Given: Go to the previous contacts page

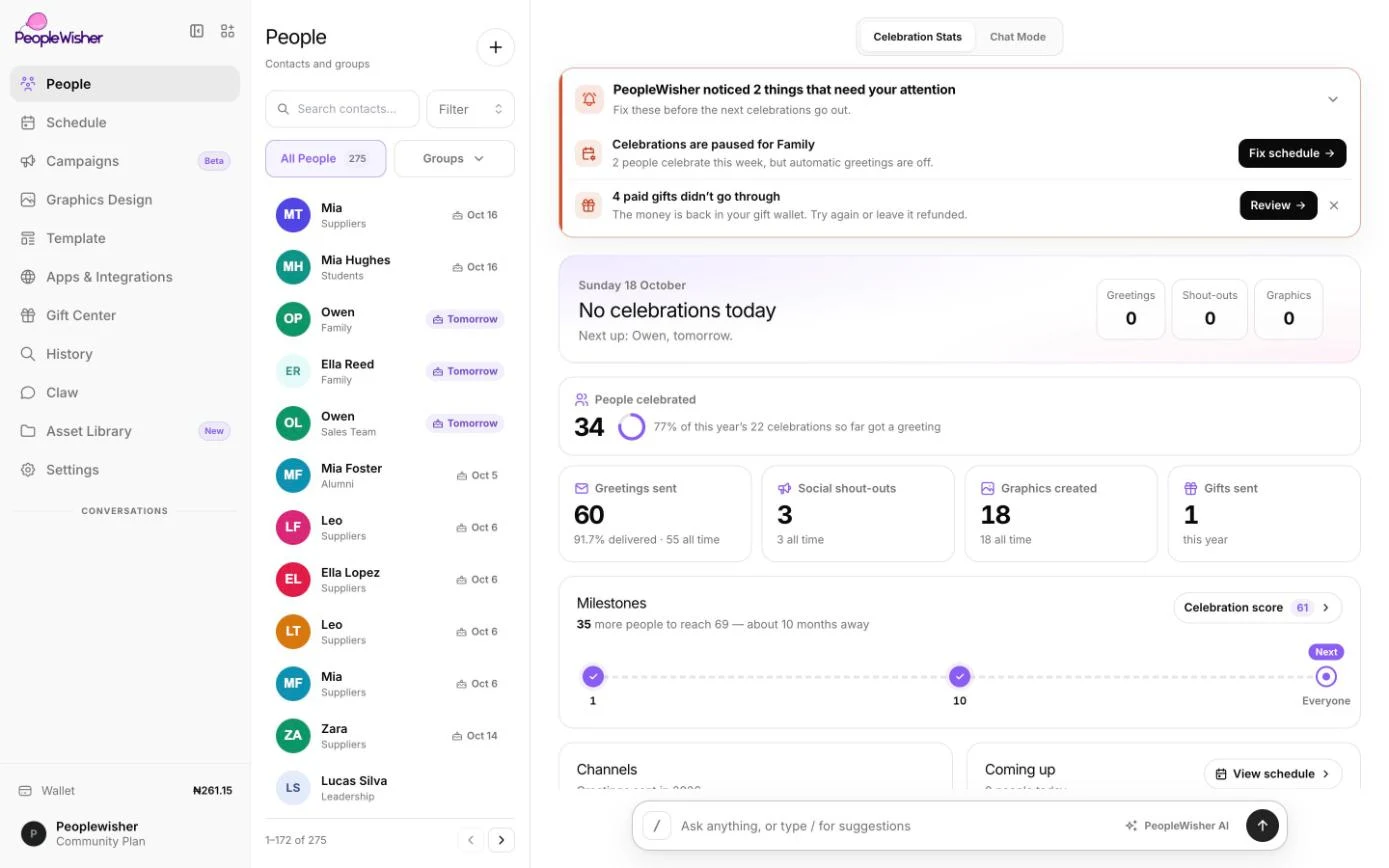Looking at the screenshot, I should 471,840.
